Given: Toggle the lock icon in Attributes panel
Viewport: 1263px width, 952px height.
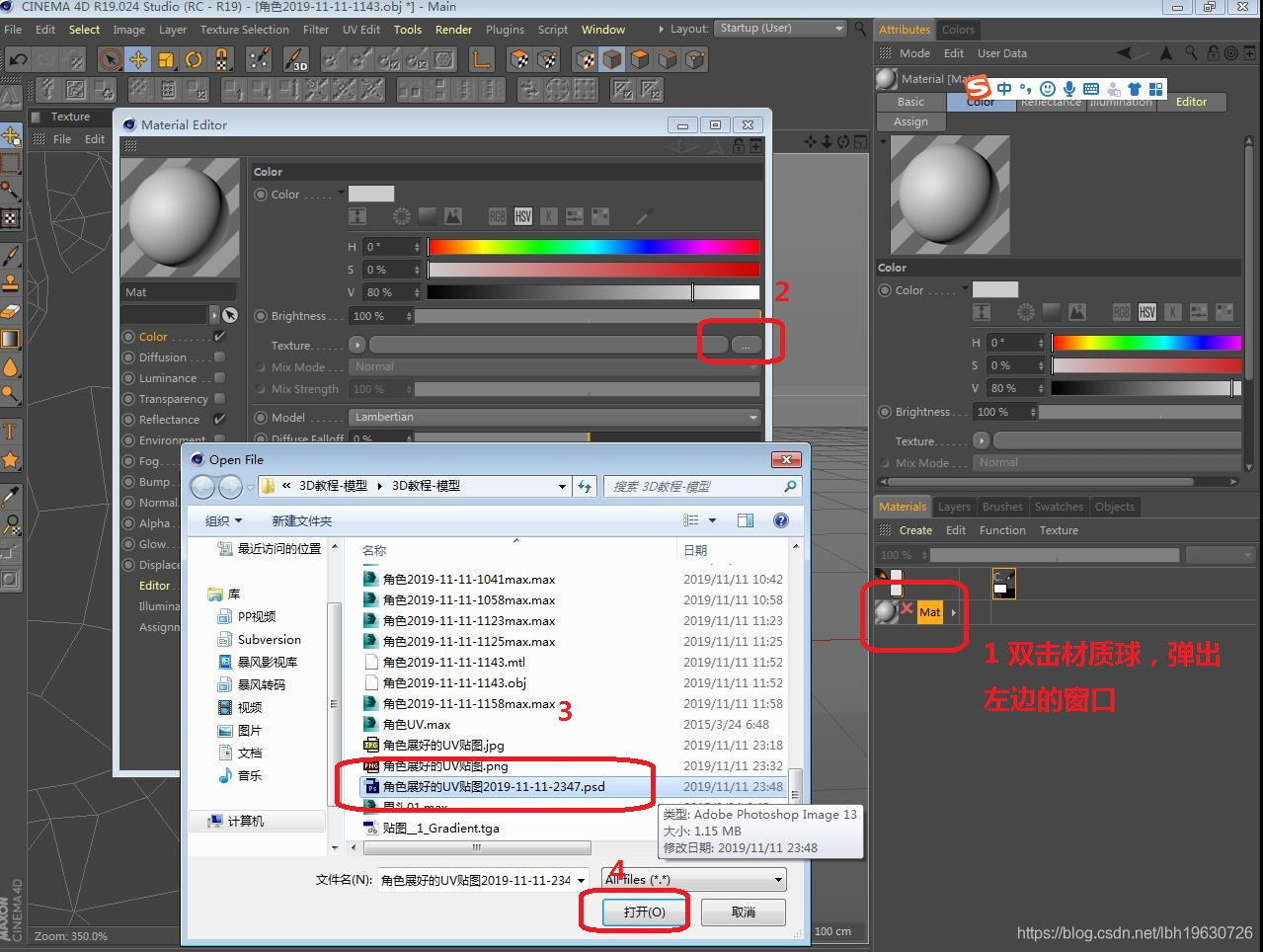Looking at the screenshot, I should [1214, 52].
